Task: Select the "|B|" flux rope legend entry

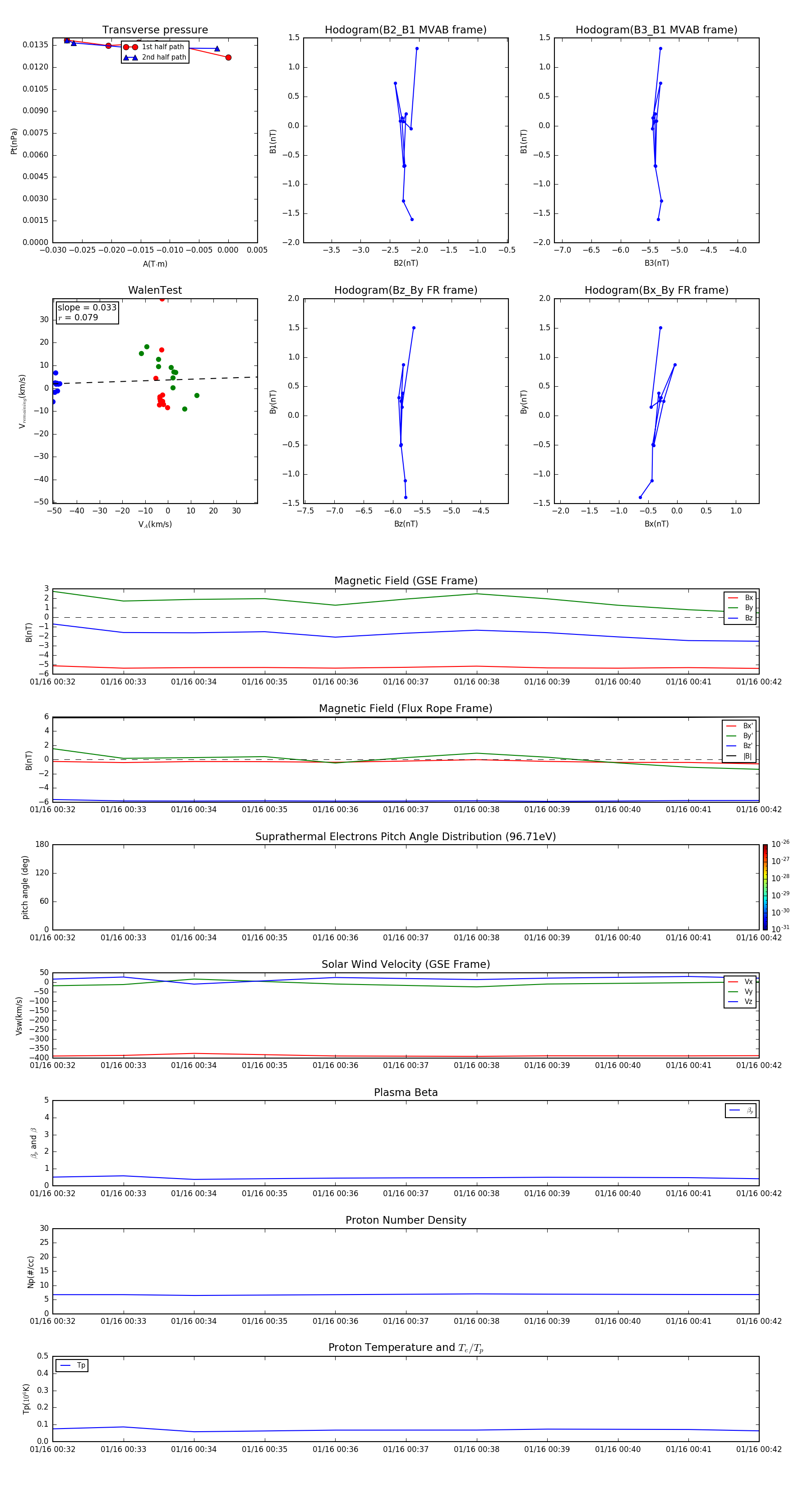Action: tap(740, 756)
